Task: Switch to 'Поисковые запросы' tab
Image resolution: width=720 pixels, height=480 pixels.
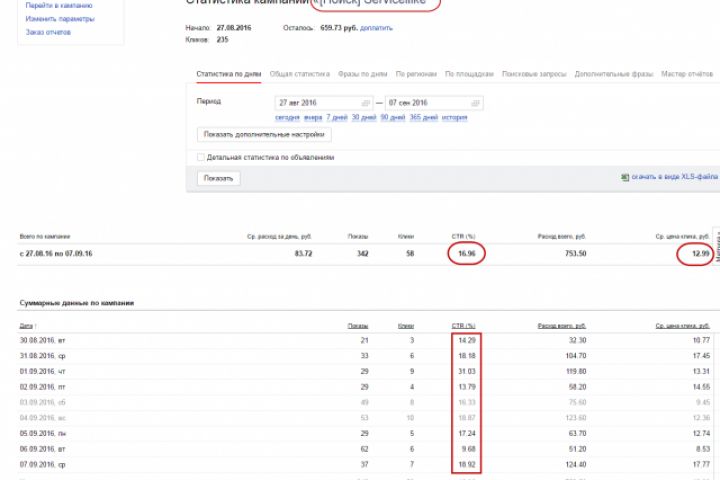Action: [534, 74]
